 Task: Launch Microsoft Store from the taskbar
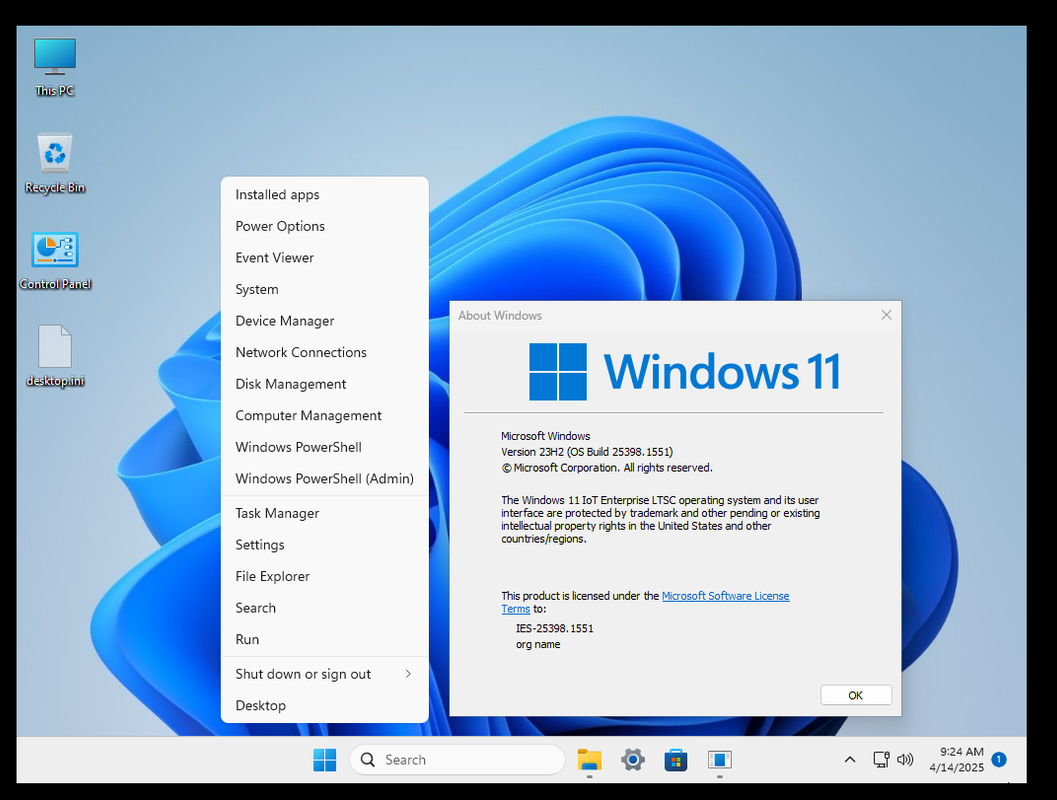pyautogui.click(x=675, y=760)
